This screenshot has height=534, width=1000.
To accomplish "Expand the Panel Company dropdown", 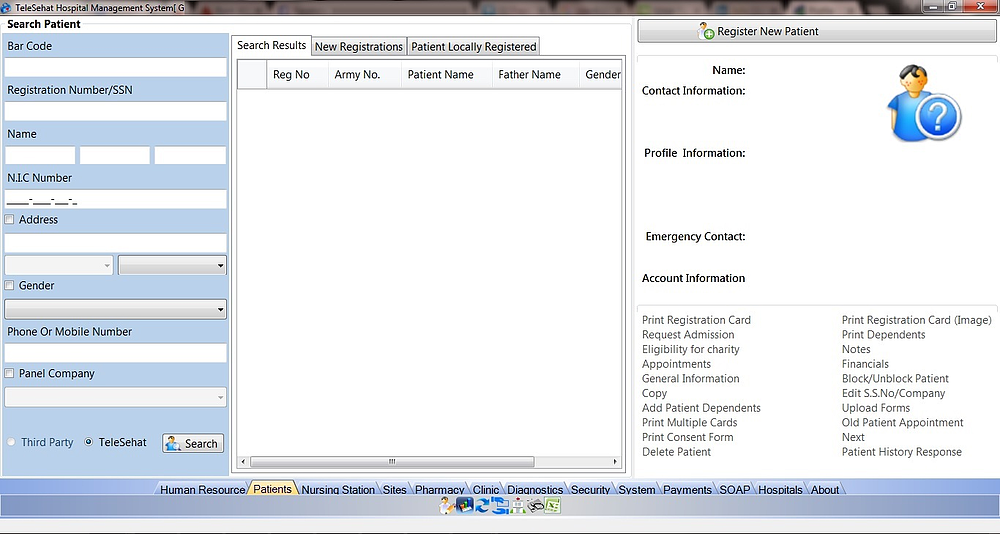I will tap(115, 397).
